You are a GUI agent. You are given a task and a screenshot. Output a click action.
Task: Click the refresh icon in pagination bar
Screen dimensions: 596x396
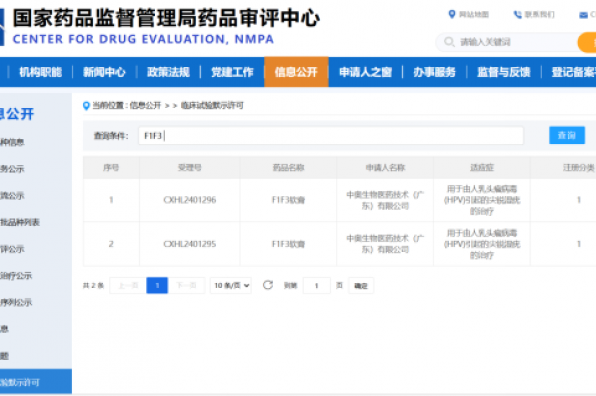[x=268, y=285]
